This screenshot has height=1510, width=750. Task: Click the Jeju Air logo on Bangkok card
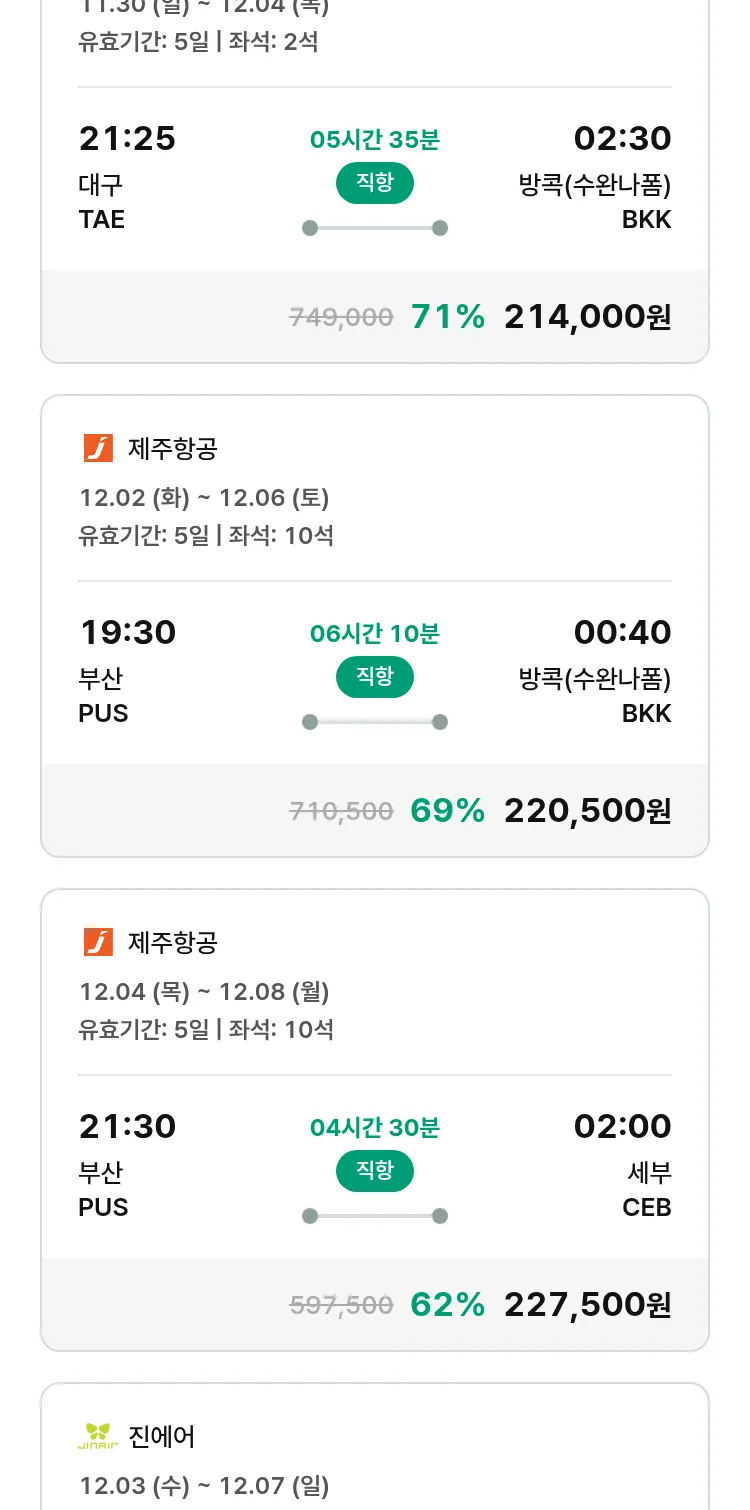98,449
